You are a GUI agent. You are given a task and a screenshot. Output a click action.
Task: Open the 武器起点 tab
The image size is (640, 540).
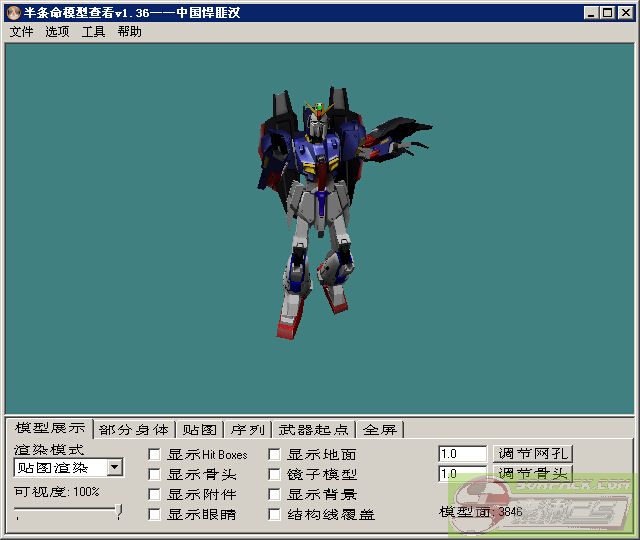click(x=314, y=429)
